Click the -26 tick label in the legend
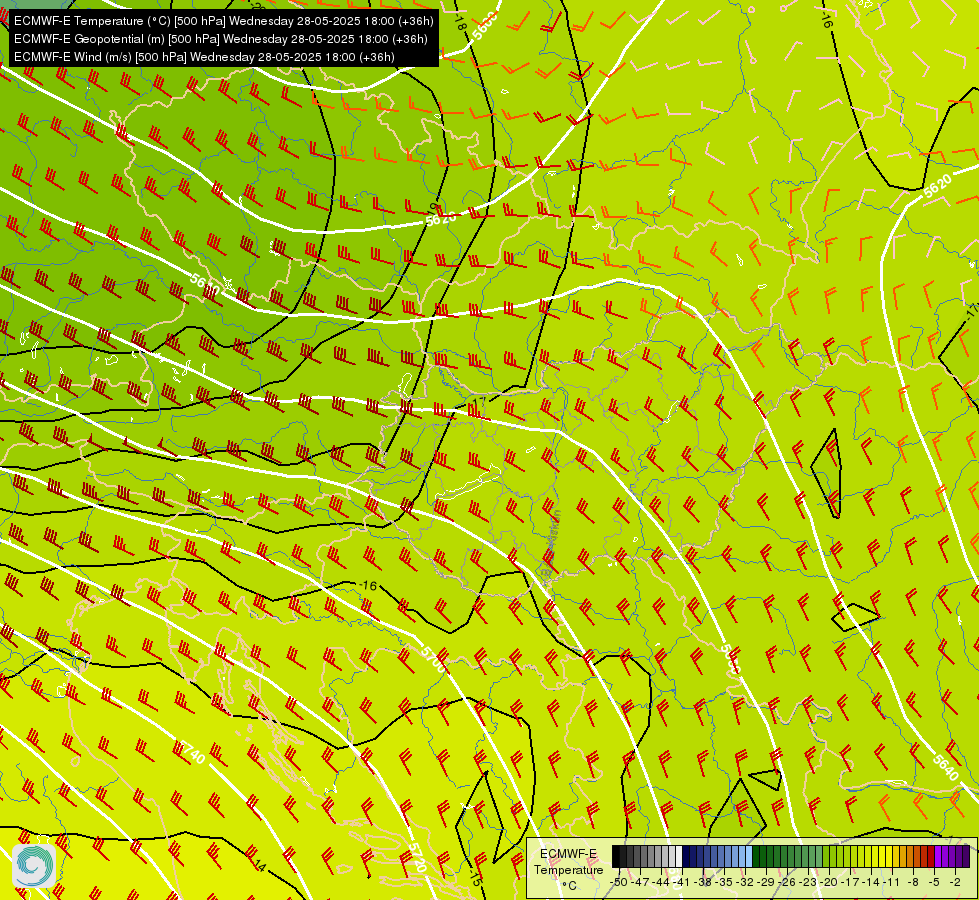Screen dimensions: 979x900 click(x=788, y=882)
